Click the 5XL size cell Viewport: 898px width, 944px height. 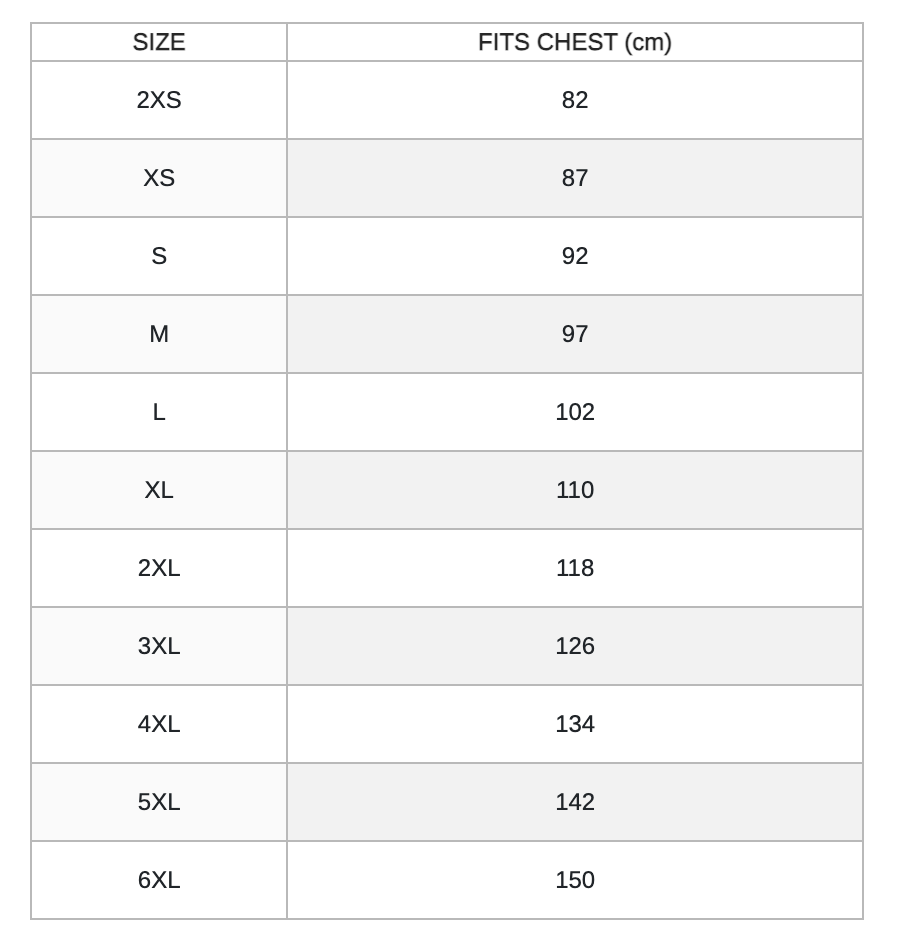tap(159, 802)
